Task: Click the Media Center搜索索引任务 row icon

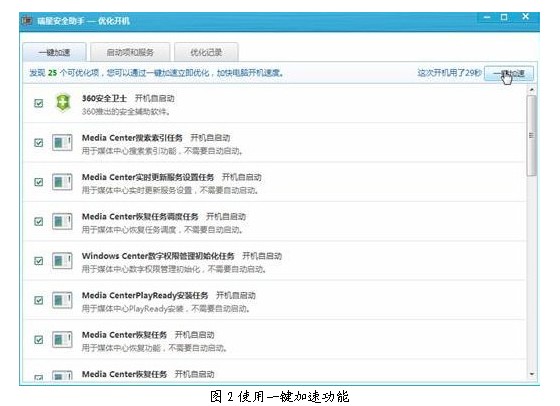Action: coord(62,143)
